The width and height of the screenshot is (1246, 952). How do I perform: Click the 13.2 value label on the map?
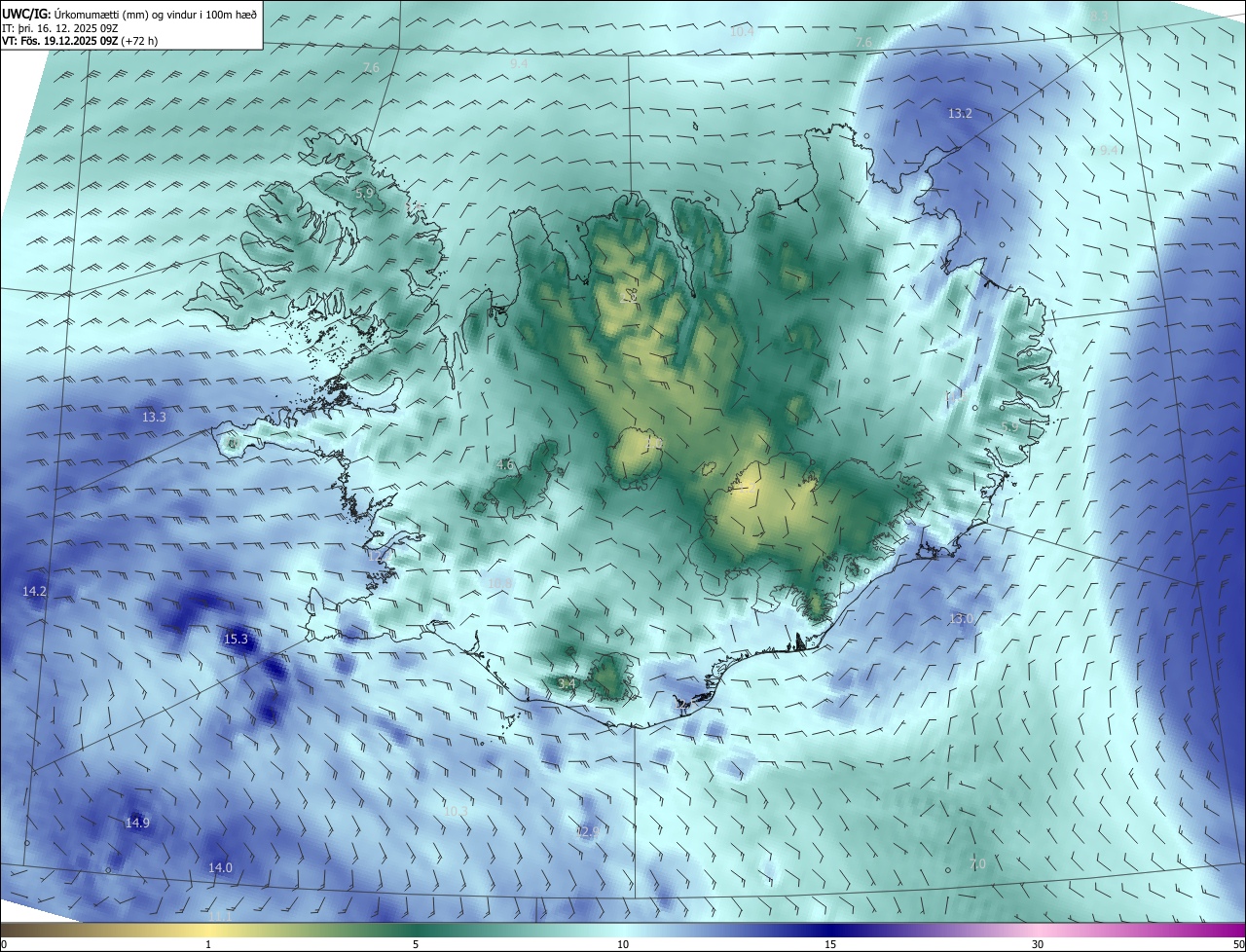(960, 114)
